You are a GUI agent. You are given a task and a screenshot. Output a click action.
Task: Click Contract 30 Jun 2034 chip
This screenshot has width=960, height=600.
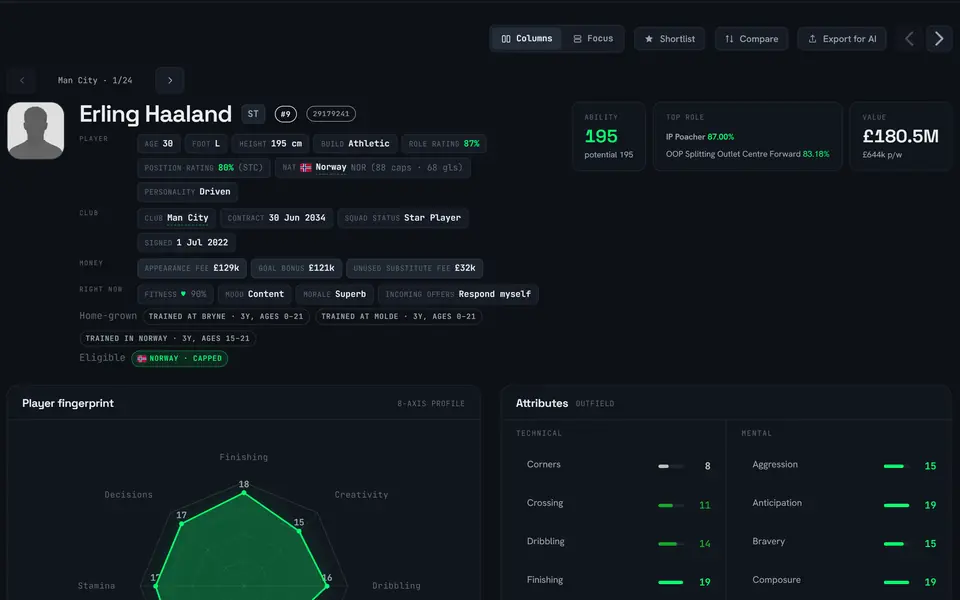click(276, 218)
